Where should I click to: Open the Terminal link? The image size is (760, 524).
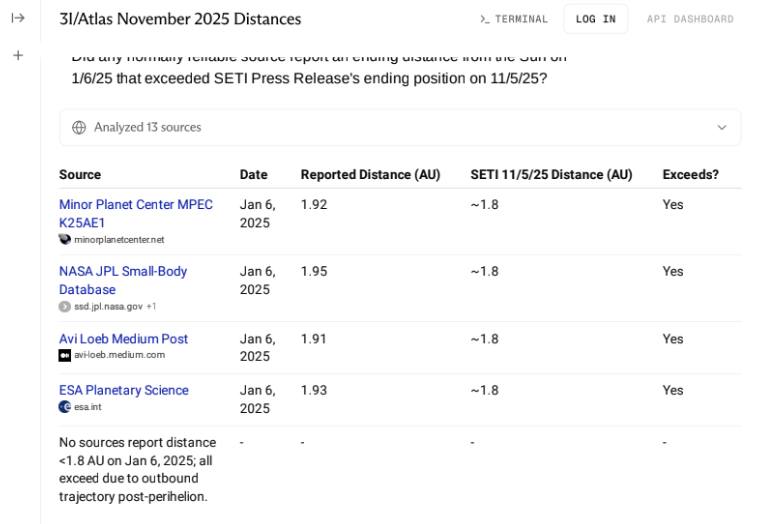point(514,19)
